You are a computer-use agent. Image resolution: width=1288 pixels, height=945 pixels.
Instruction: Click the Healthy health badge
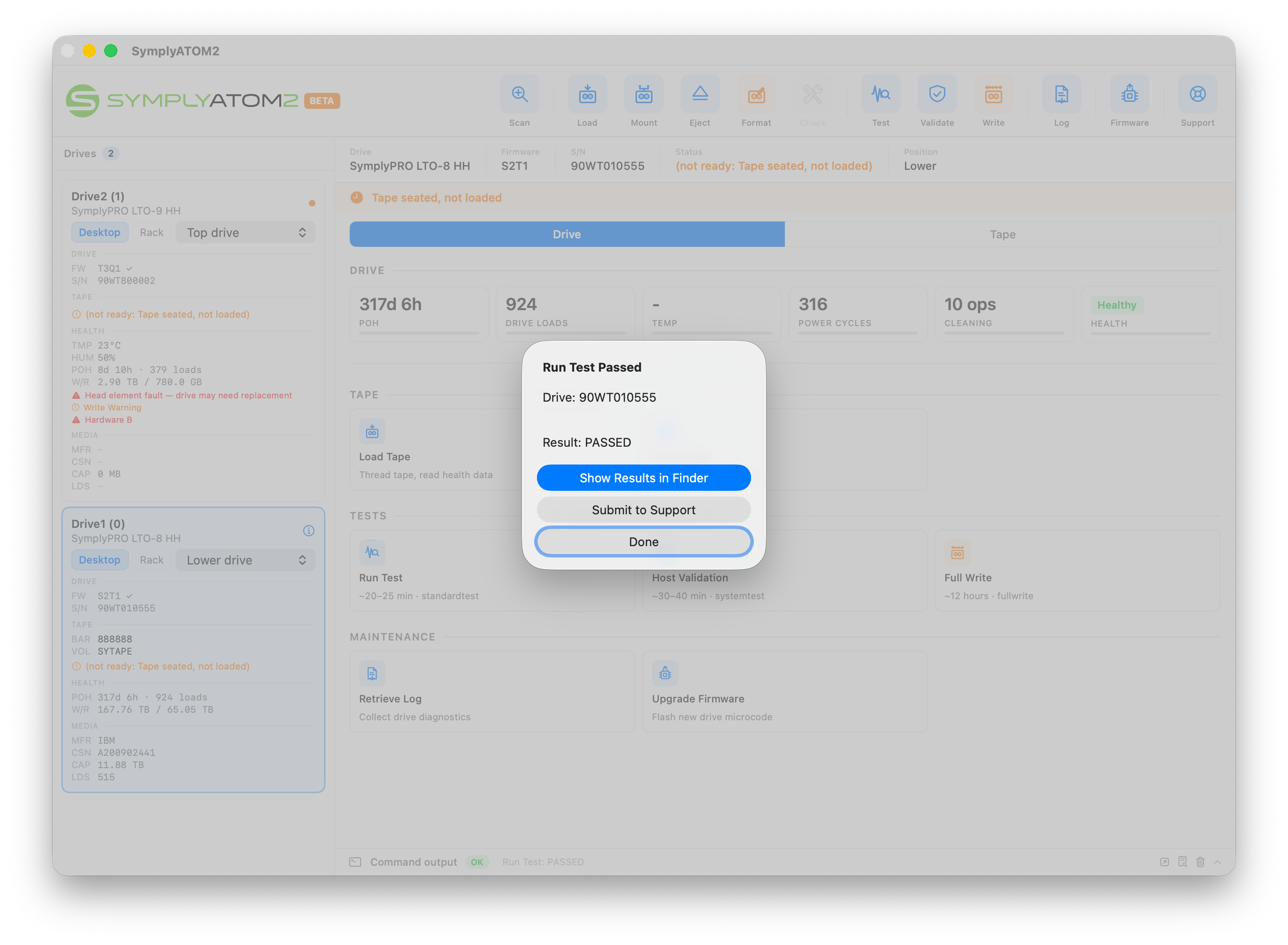(1116, 305)
